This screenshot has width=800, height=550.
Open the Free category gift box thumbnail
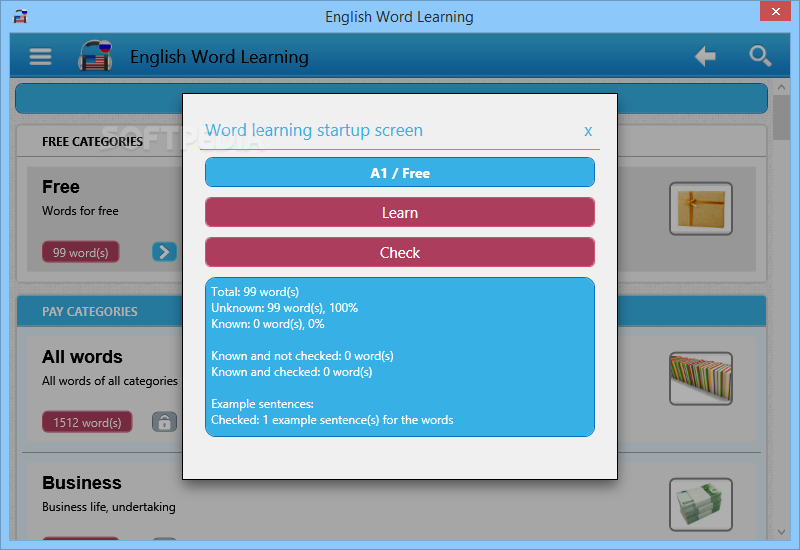(x=701, y=209)
